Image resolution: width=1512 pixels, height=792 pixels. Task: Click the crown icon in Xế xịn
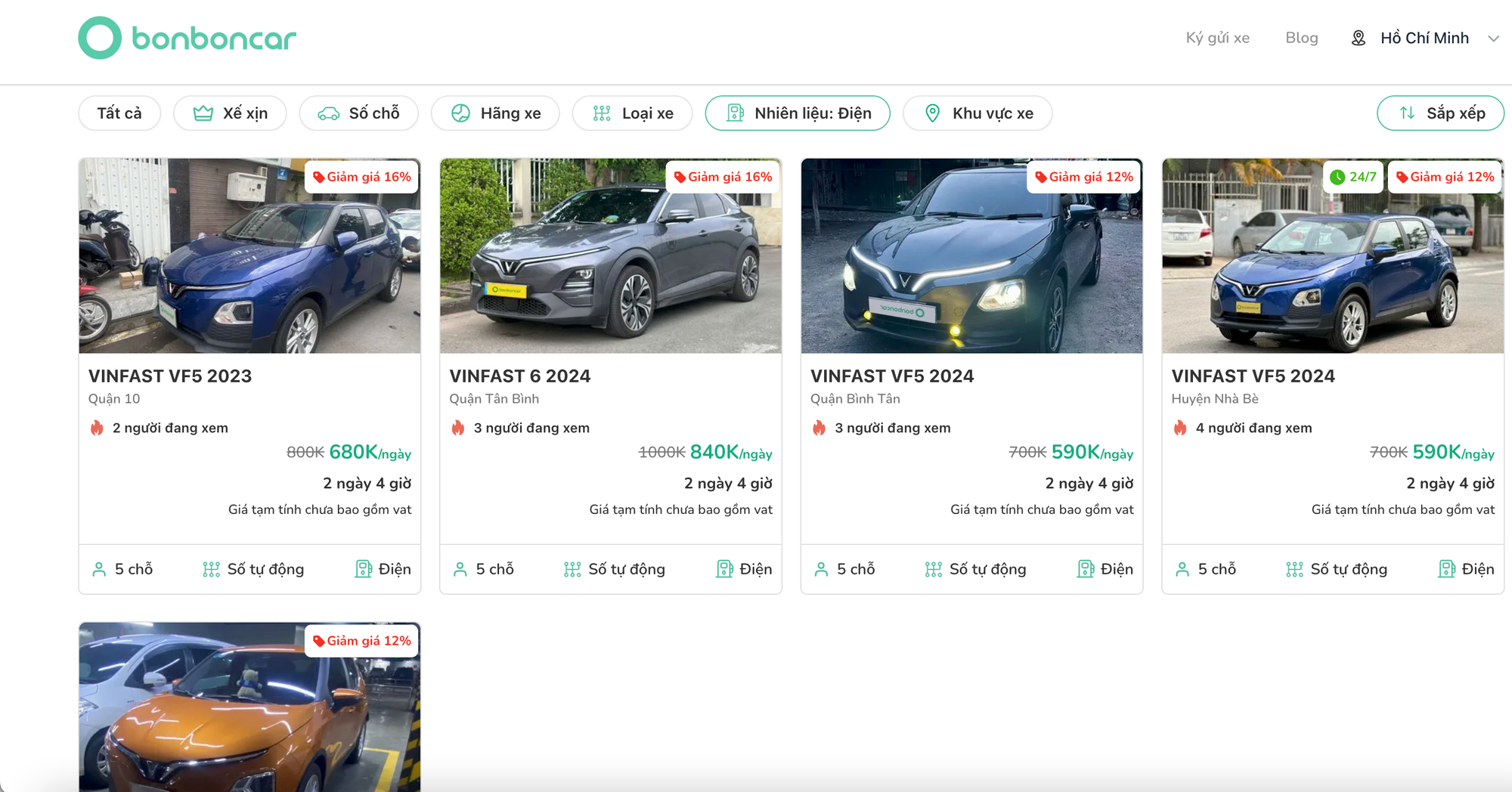(x=203, y=113)
